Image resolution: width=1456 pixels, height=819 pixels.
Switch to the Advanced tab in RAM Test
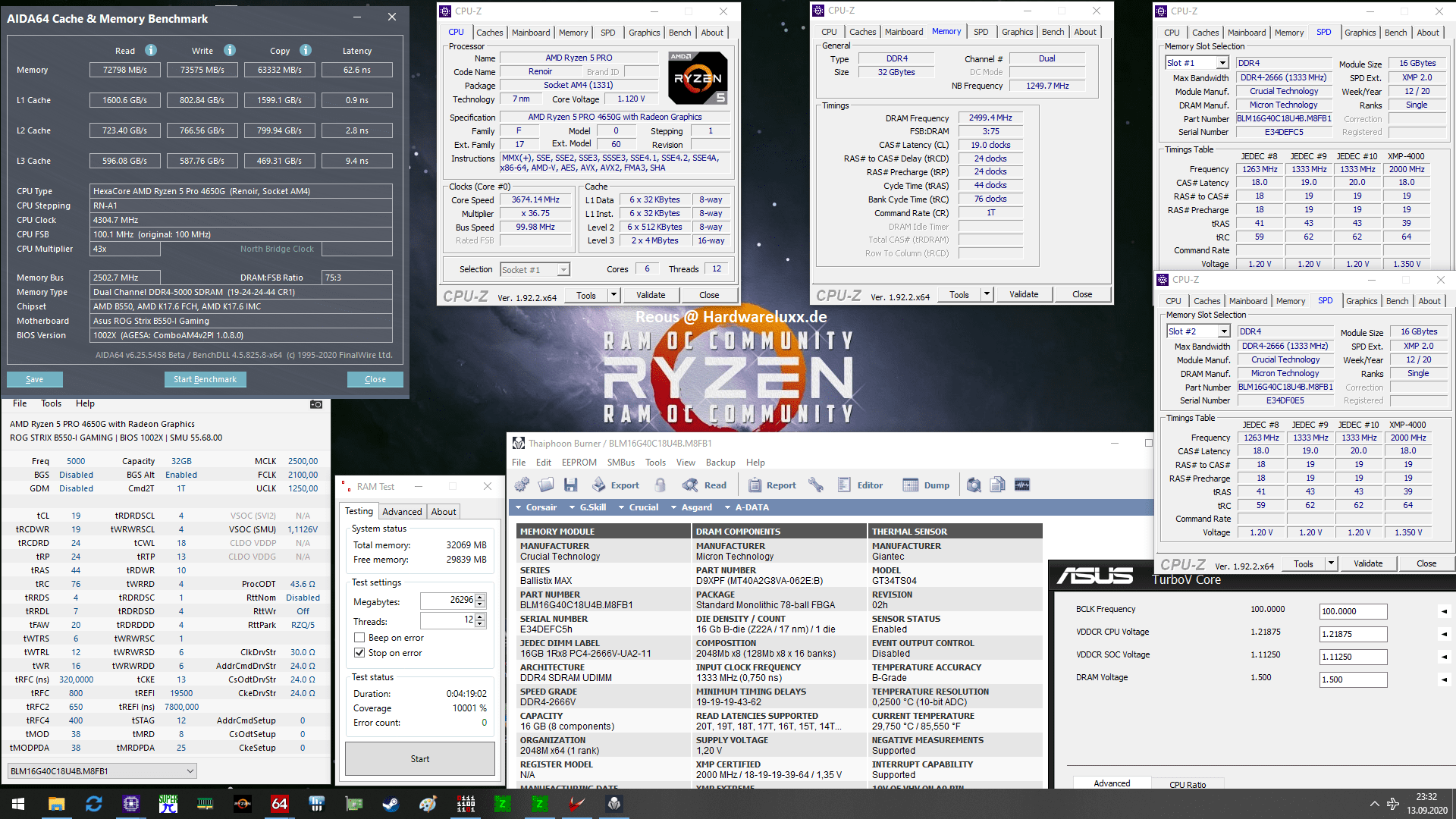[x=402, y=512]
